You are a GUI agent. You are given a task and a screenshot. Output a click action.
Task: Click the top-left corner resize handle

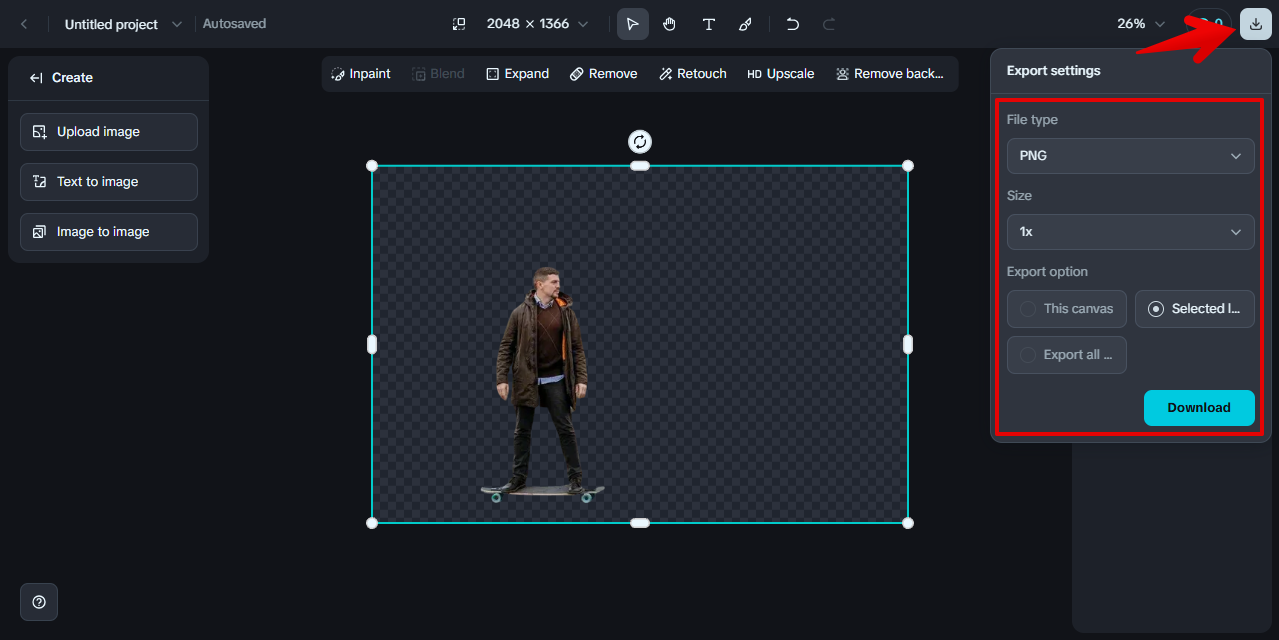point(372,166)
